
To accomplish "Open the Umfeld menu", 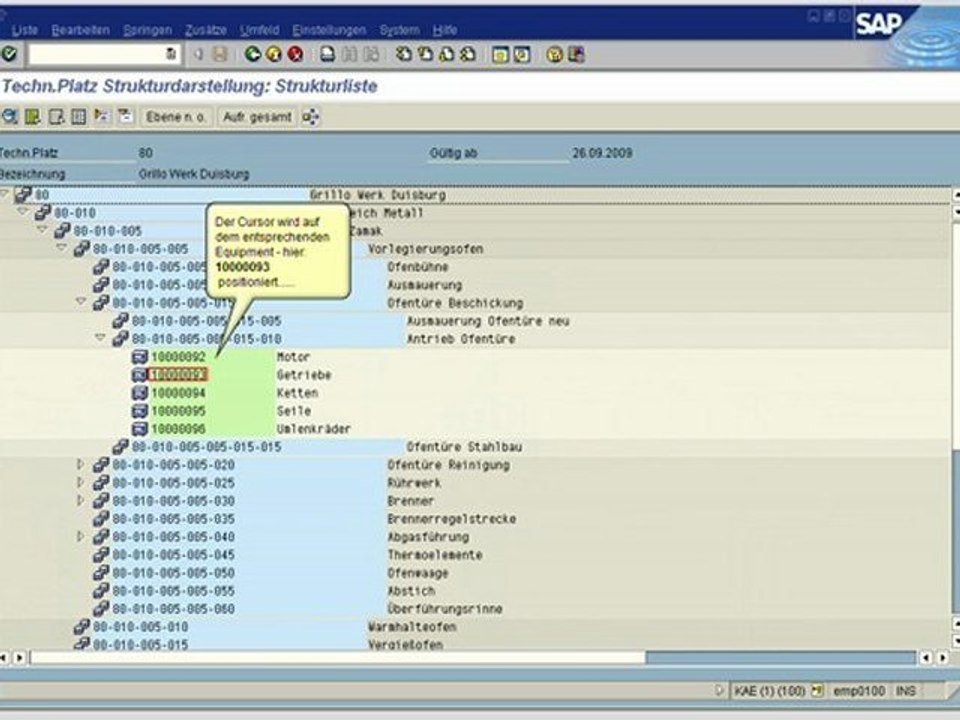I will 260,30.
